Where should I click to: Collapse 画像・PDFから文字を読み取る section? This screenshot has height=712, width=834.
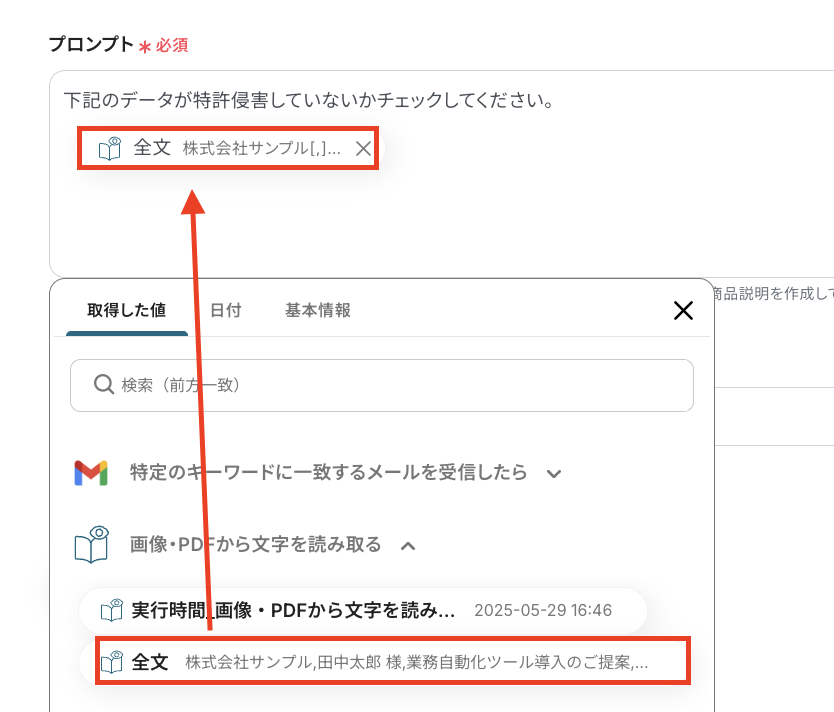point(408,546)
